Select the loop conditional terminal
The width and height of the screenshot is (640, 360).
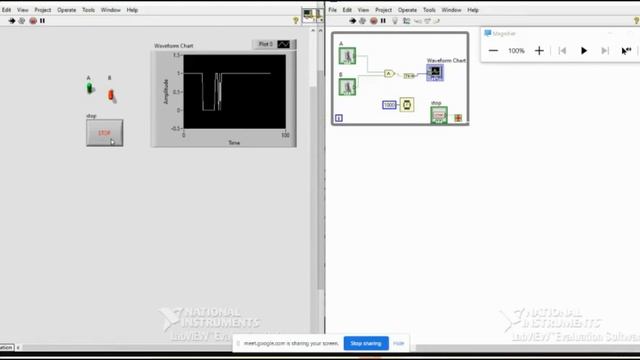[458, 118]
